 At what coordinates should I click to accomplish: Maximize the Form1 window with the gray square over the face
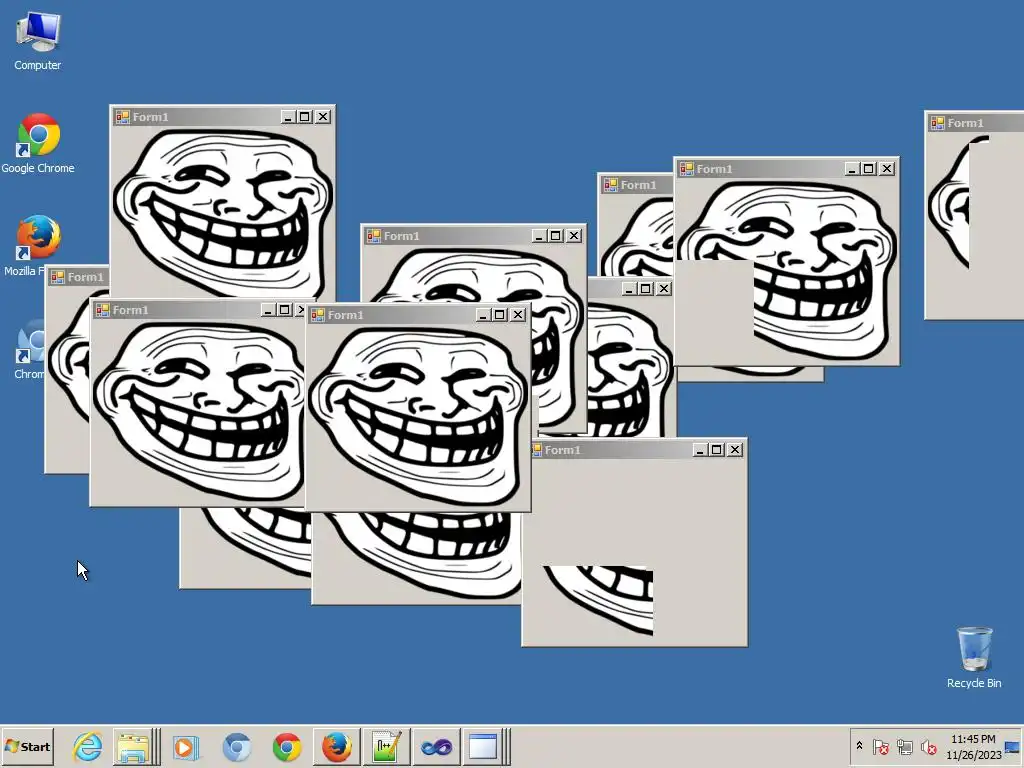tap(869, 168)
